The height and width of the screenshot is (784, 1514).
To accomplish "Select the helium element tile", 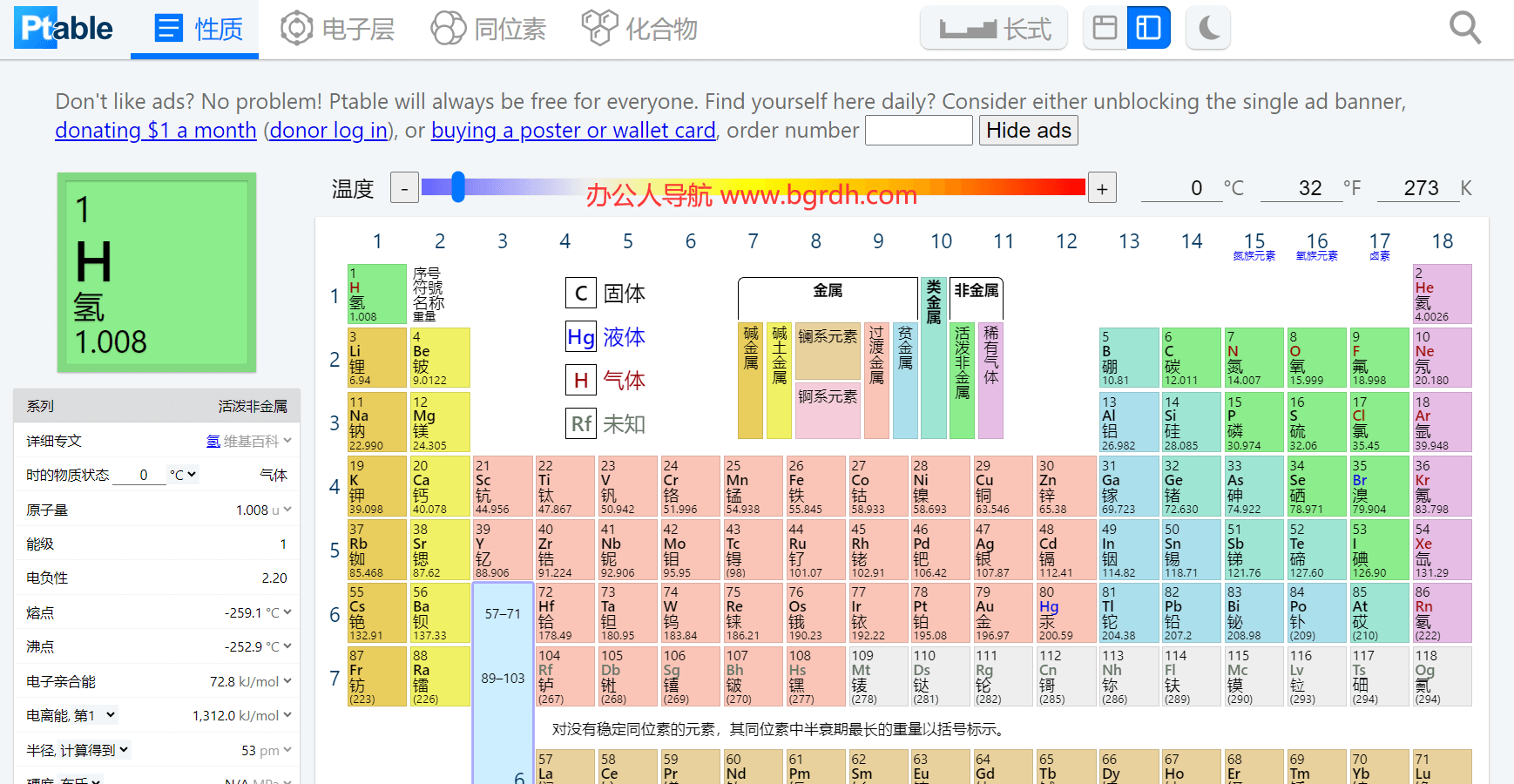I will (x=1443, y=294).
